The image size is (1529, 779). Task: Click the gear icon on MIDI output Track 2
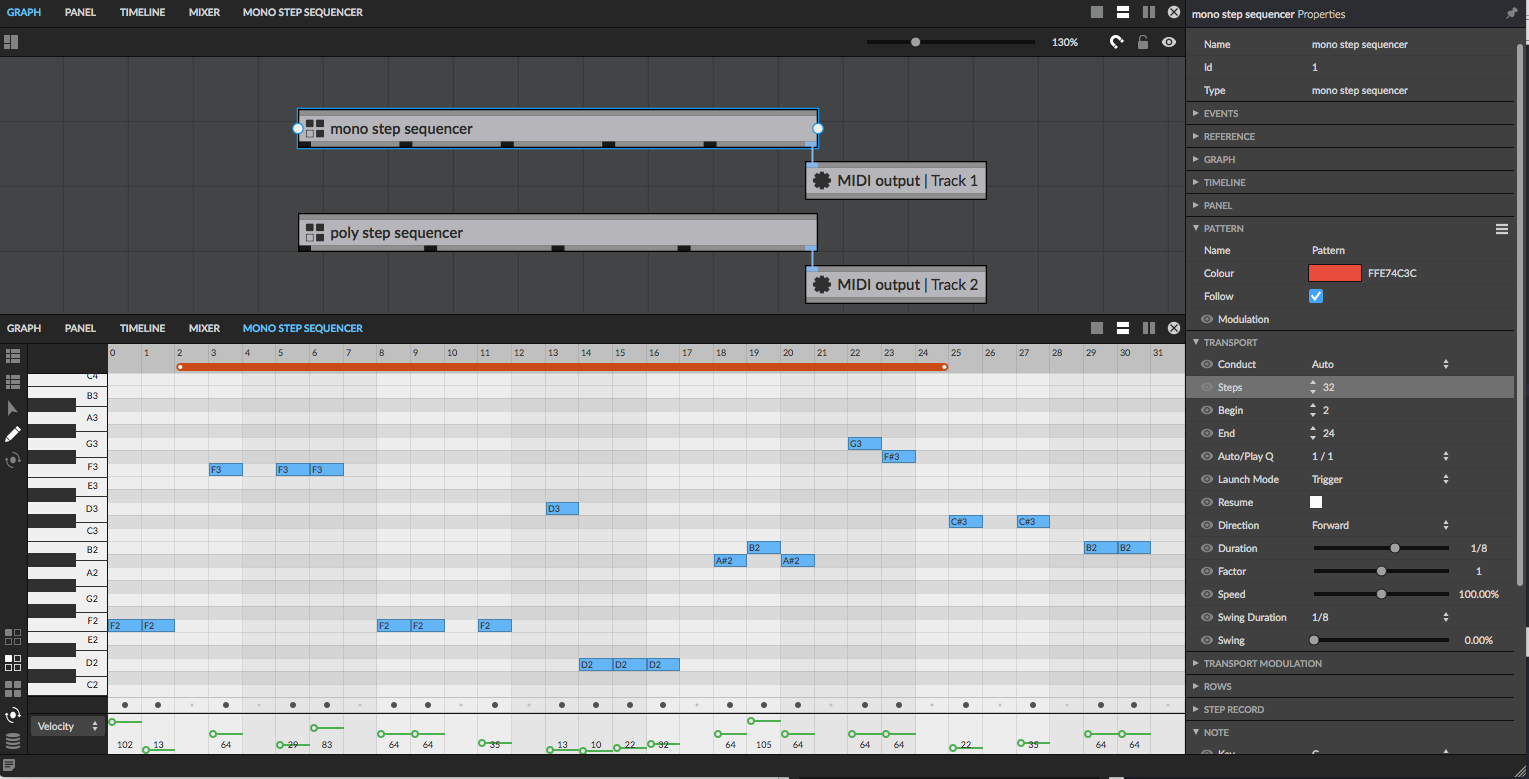pyautogui.click(x=822, y=285)
